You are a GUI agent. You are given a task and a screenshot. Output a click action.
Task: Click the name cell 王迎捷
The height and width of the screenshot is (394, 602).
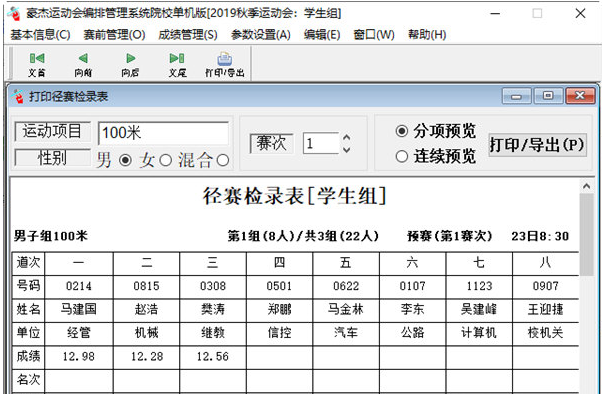(546, 310)
